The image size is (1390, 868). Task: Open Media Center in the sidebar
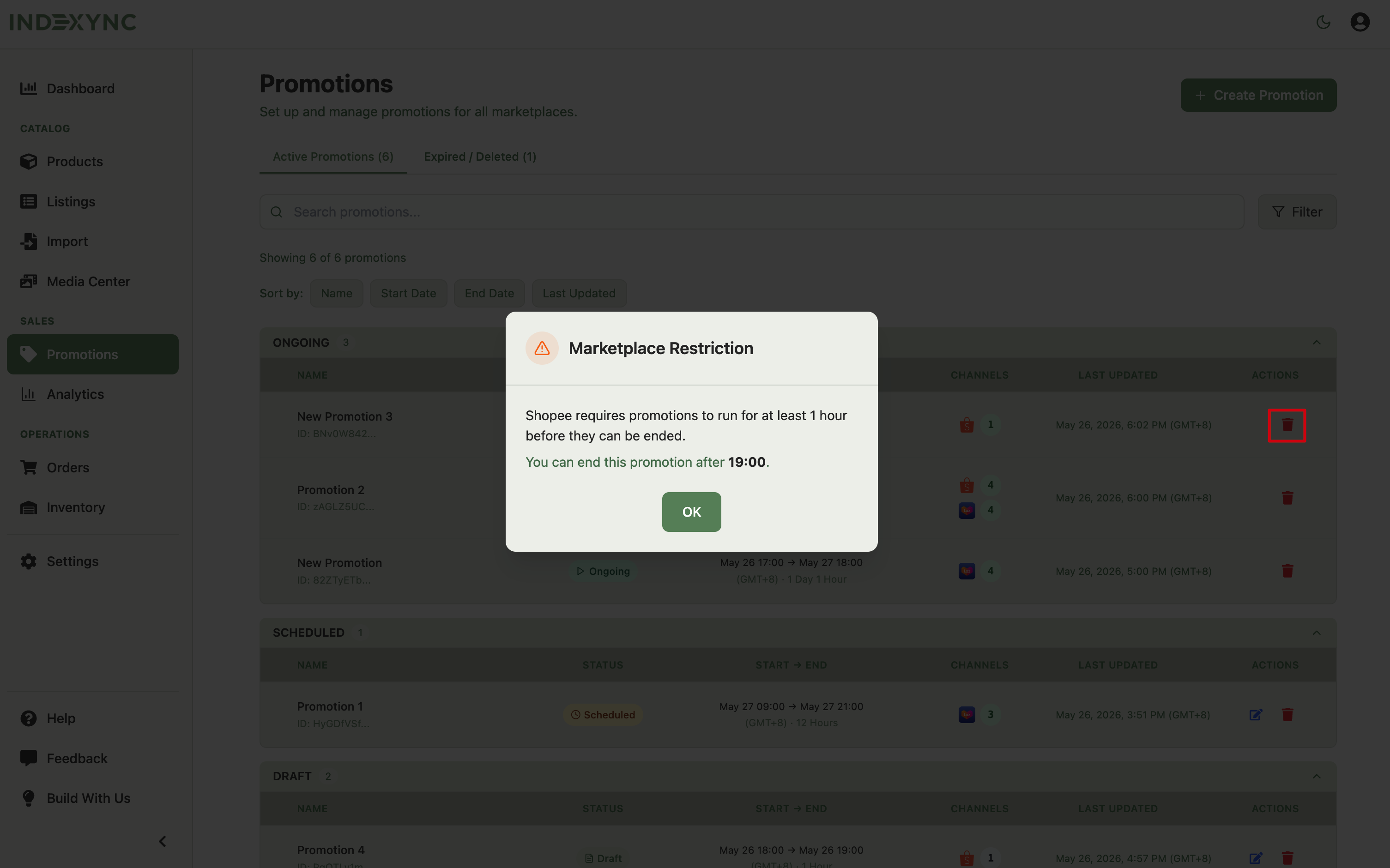click(92, 281)
